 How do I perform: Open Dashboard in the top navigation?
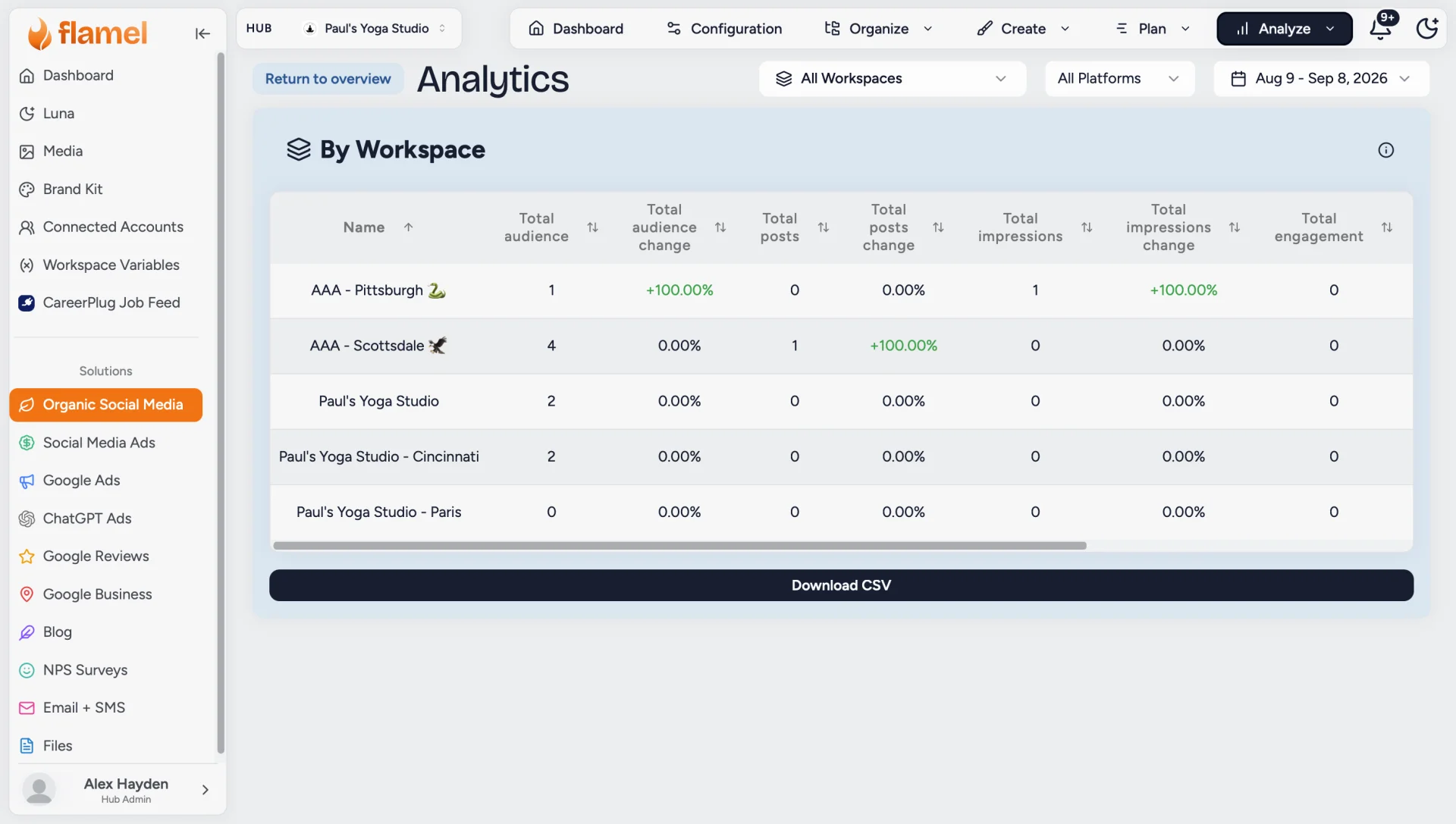pos(576,29)
